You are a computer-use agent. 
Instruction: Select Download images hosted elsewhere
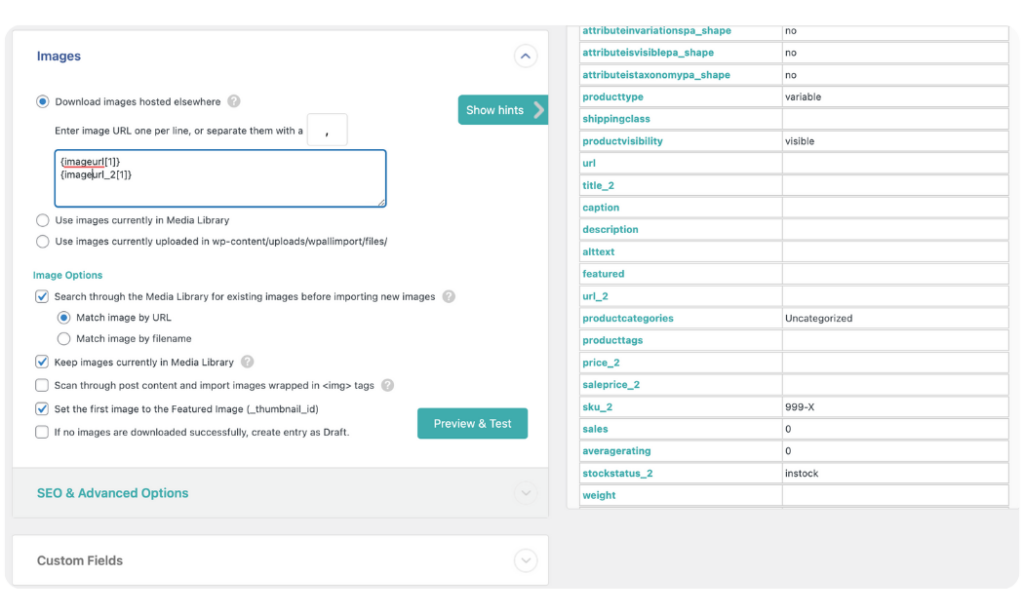42,101
